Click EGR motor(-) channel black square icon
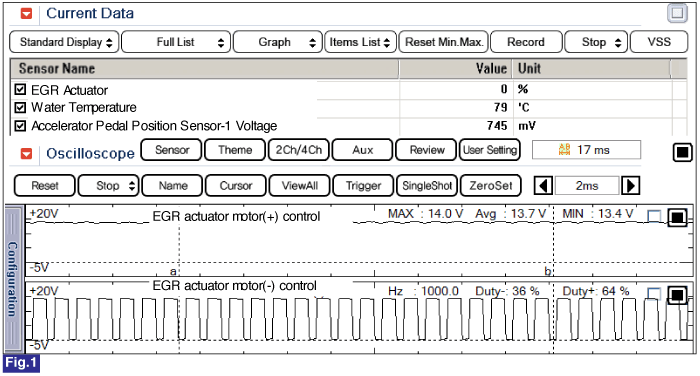The height and width of the screenshot is (376, 700). point(677,295)
